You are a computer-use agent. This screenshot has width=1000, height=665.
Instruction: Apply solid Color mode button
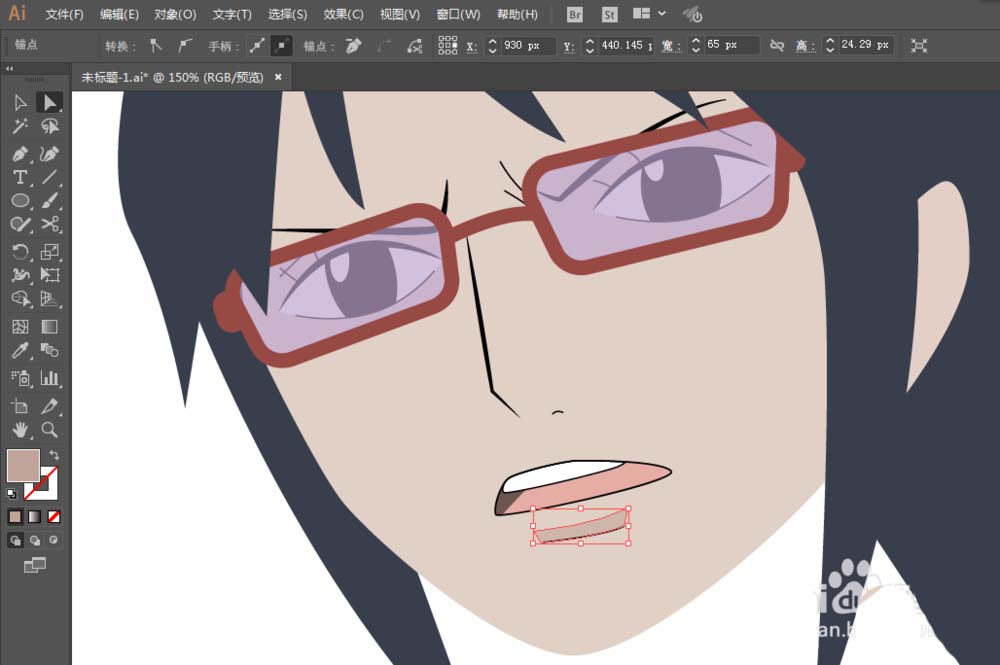click(15, 516)
